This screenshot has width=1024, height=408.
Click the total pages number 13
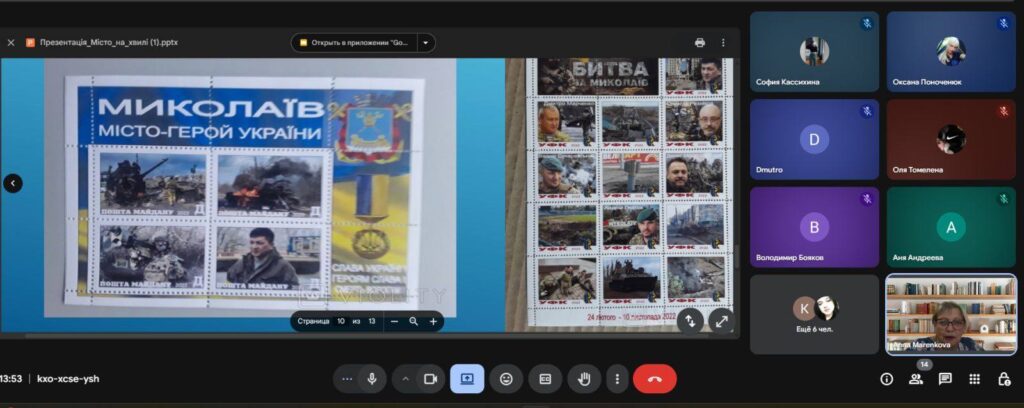[372, 321]
